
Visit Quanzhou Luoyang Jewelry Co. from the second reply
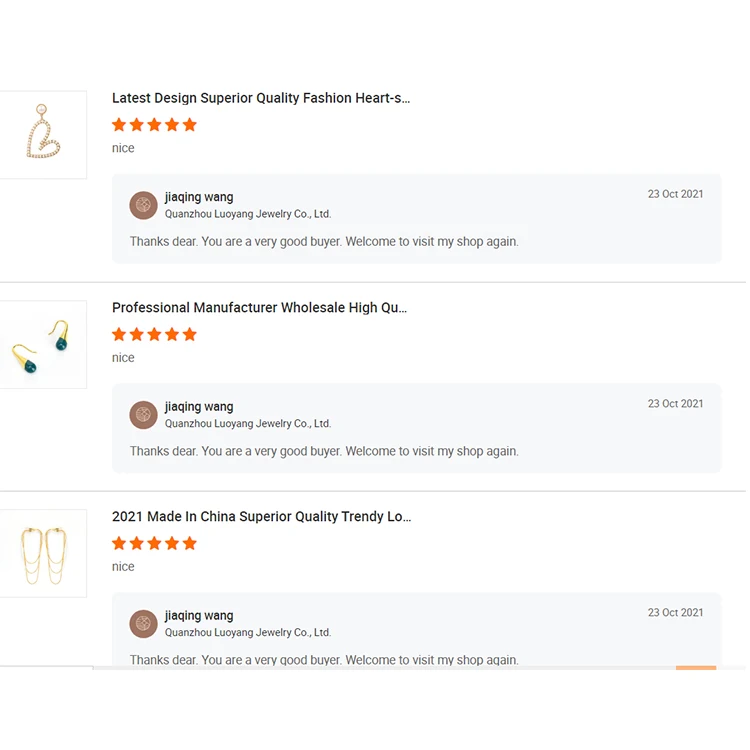click(247, 424)
